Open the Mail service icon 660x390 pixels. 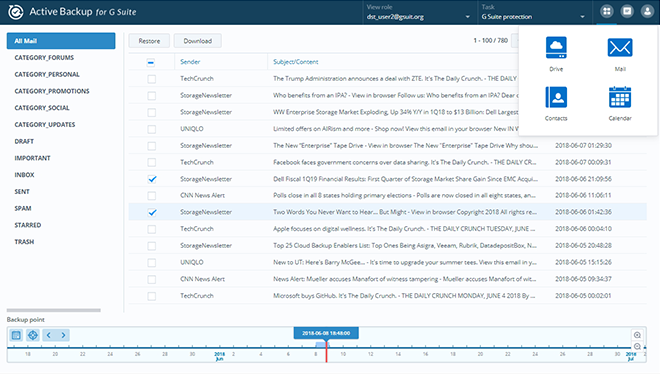[620, 48]
